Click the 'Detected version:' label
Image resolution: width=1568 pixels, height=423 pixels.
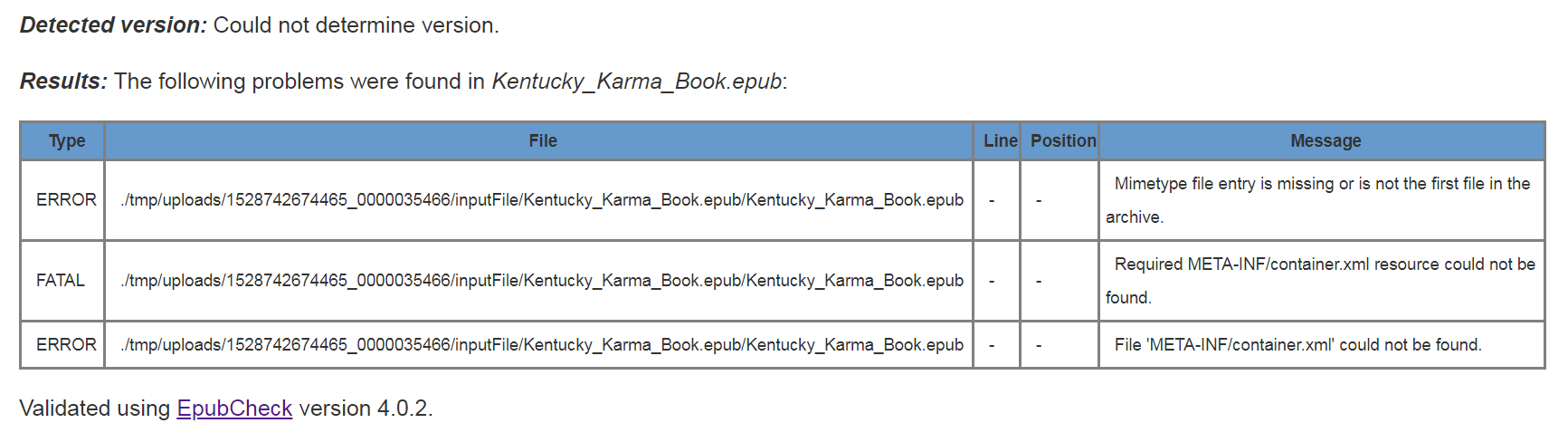pyautogui.click(x=113, y=25)
